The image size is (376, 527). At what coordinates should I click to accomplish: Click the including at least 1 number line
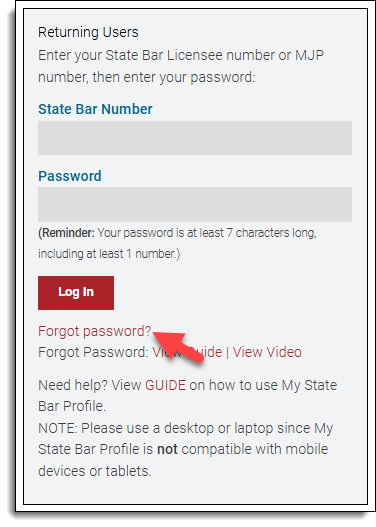point(109,254)
